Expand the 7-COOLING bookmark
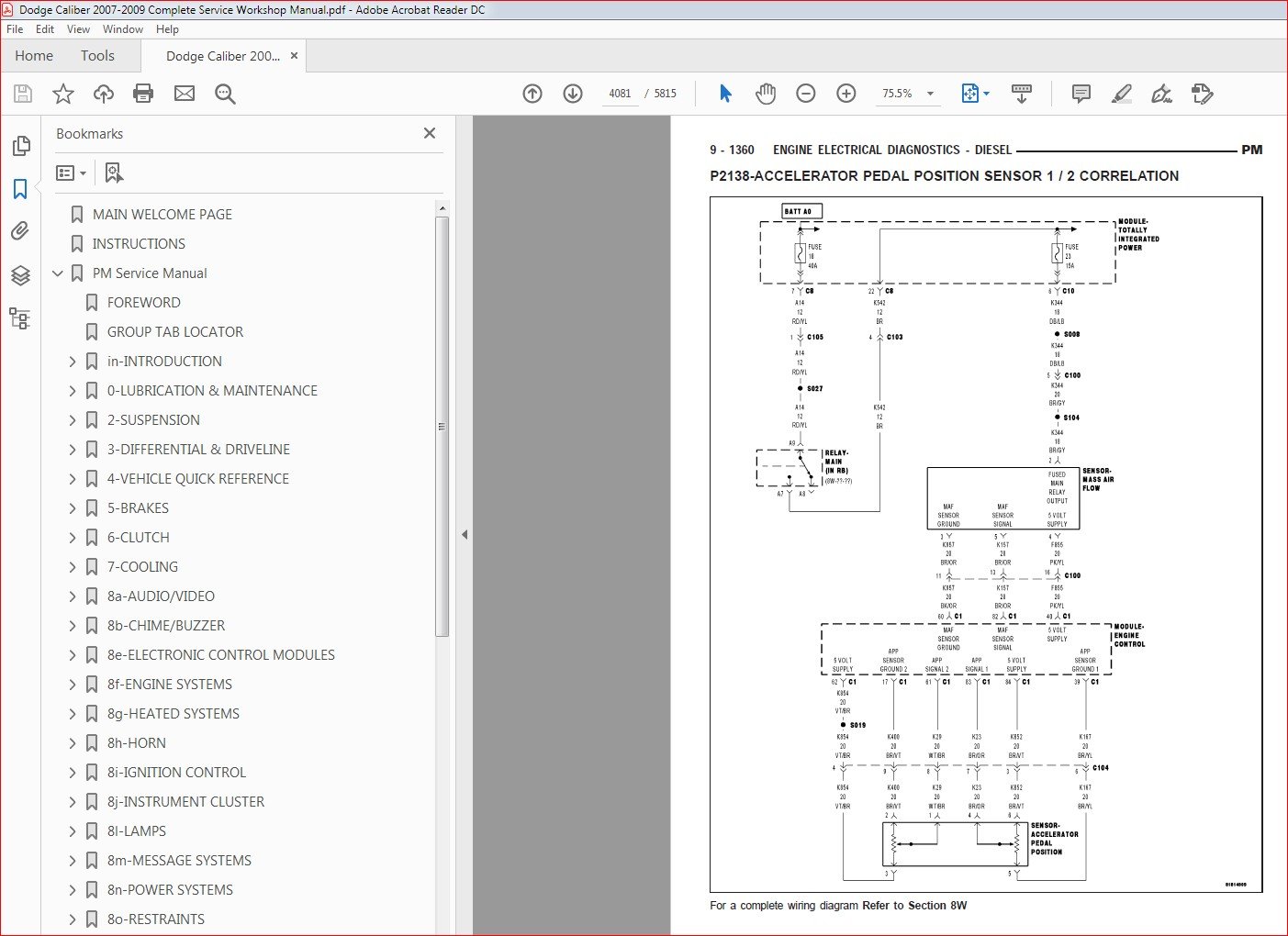The width and height of the screenshot is (1288, 936). click(x=73, y=567)
